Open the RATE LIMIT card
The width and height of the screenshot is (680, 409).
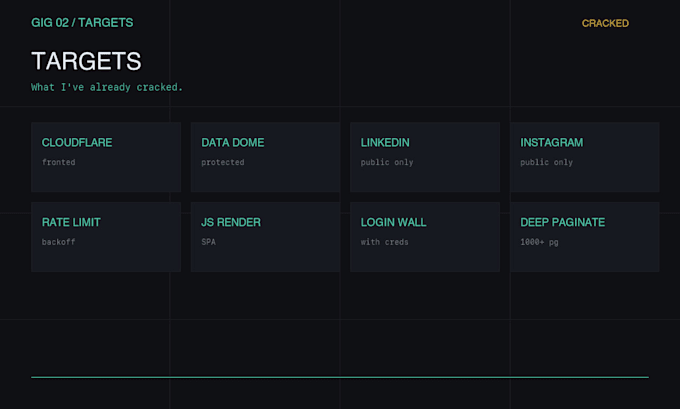point(106,237)
